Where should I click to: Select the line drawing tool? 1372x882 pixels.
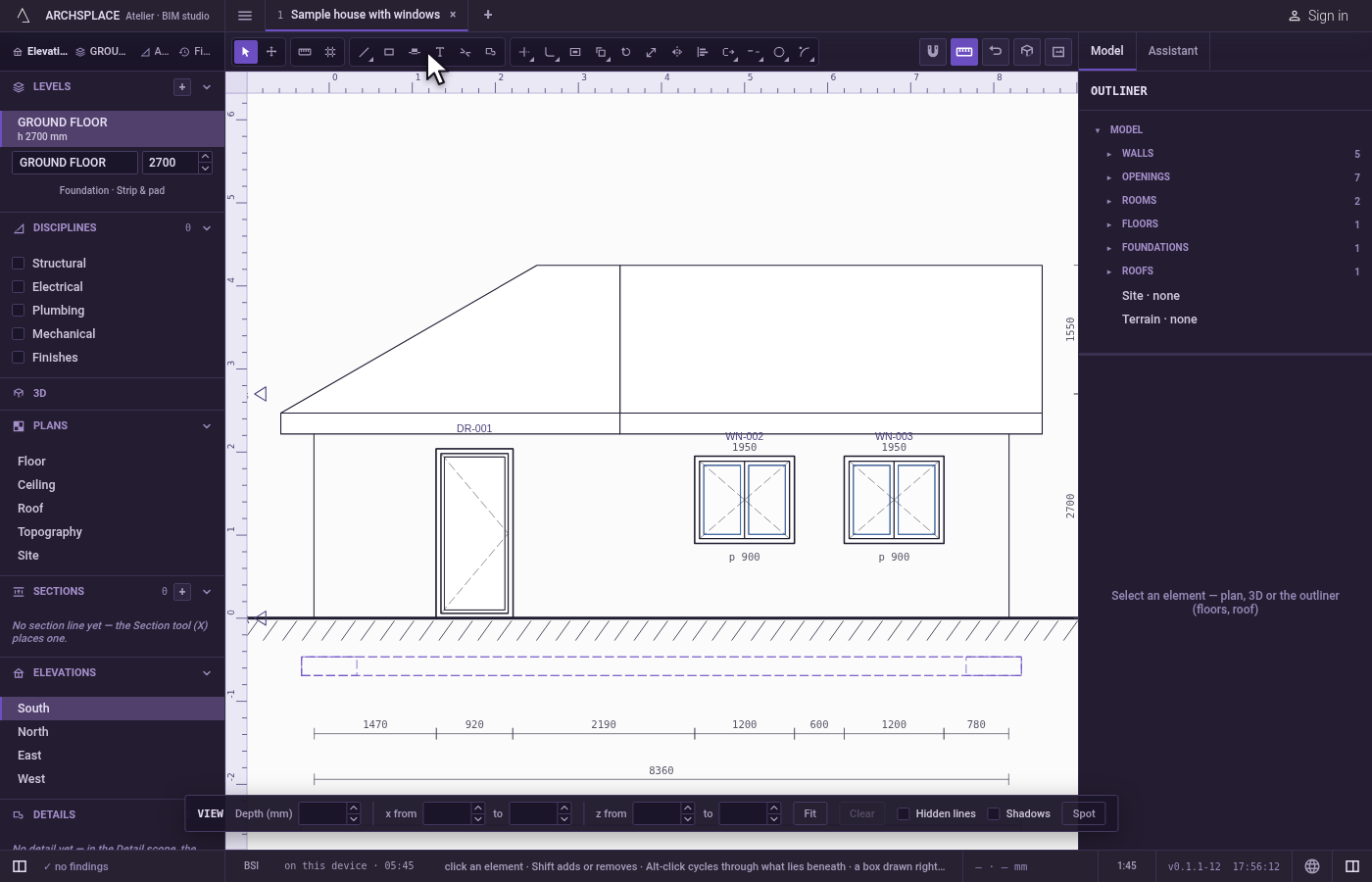tap(364, 52)
